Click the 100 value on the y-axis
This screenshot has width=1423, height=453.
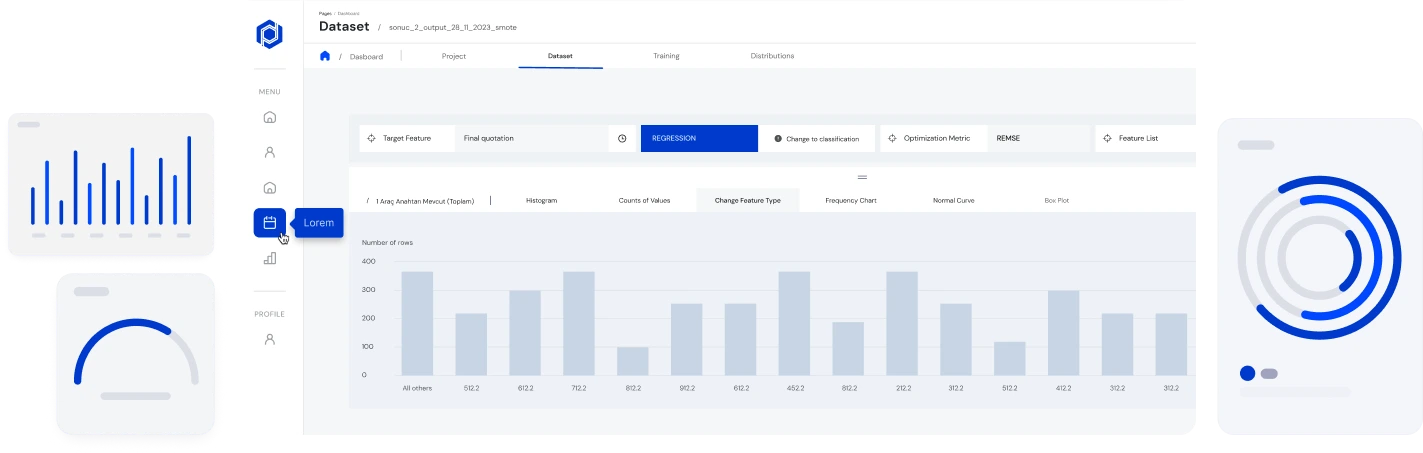[368, 346]
